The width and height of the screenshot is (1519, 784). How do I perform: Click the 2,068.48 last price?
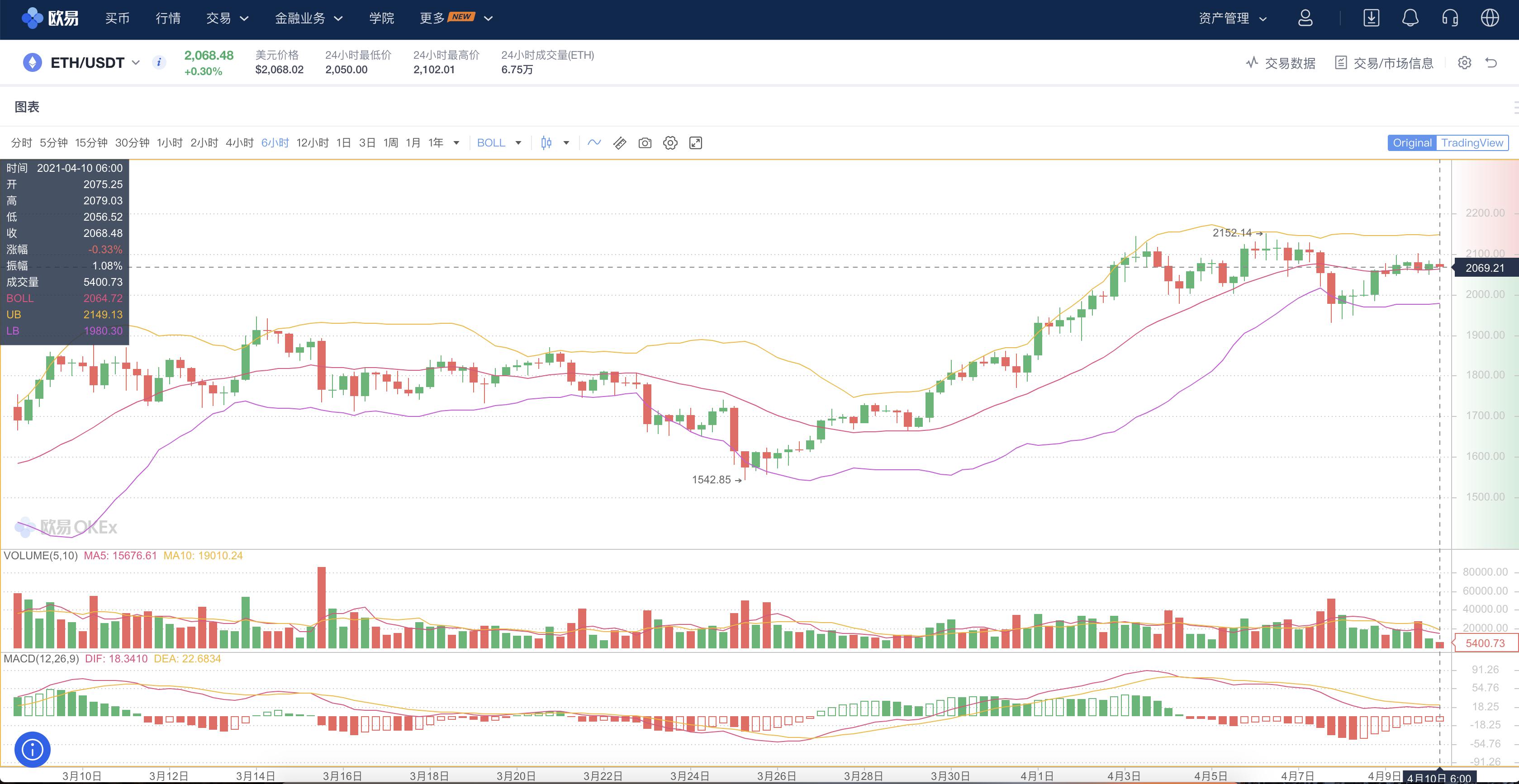tap(209, 56)
